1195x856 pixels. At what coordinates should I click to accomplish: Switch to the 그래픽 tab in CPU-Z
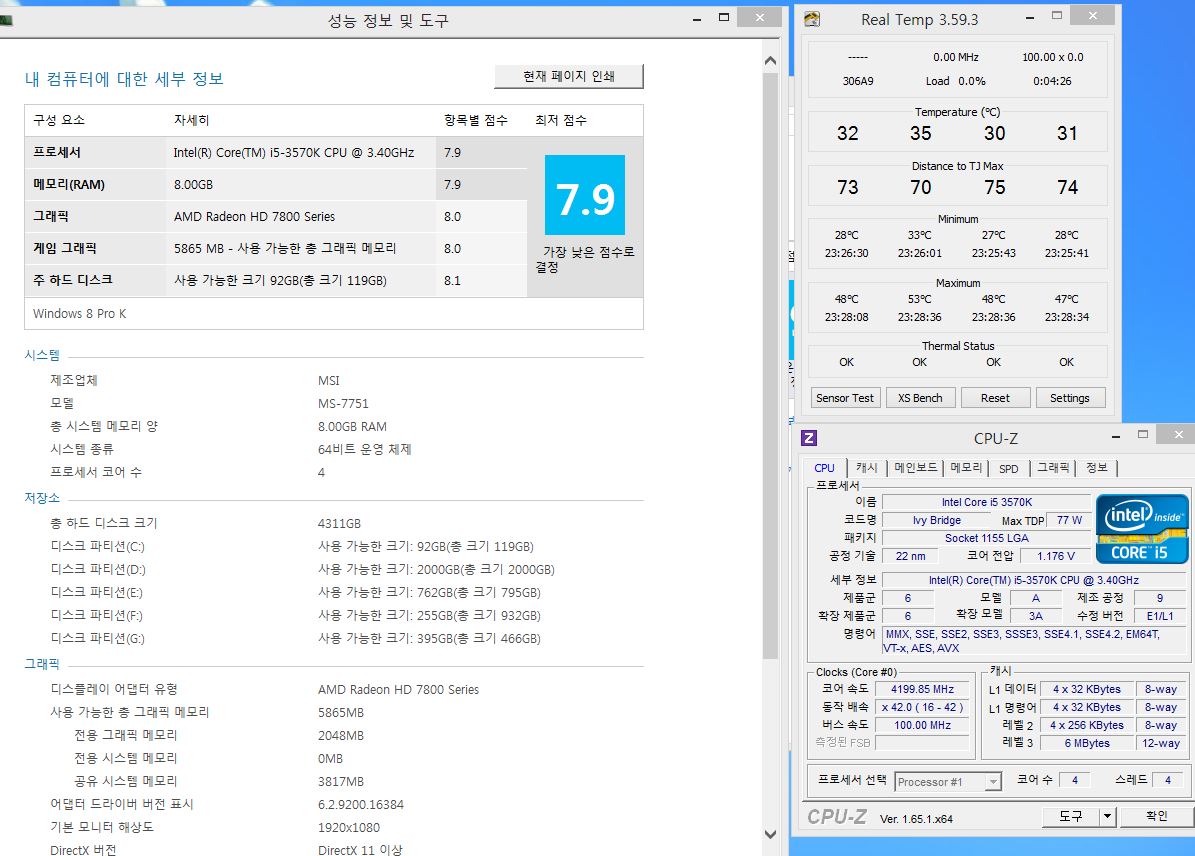point(1052,467)
